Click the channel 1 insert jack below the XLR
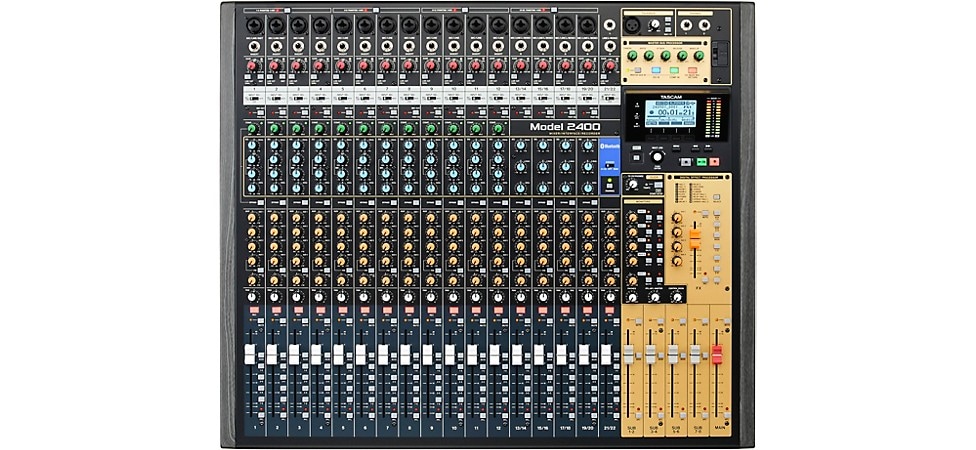This screenshot has width=976, height=450. [x=253, y=46]
